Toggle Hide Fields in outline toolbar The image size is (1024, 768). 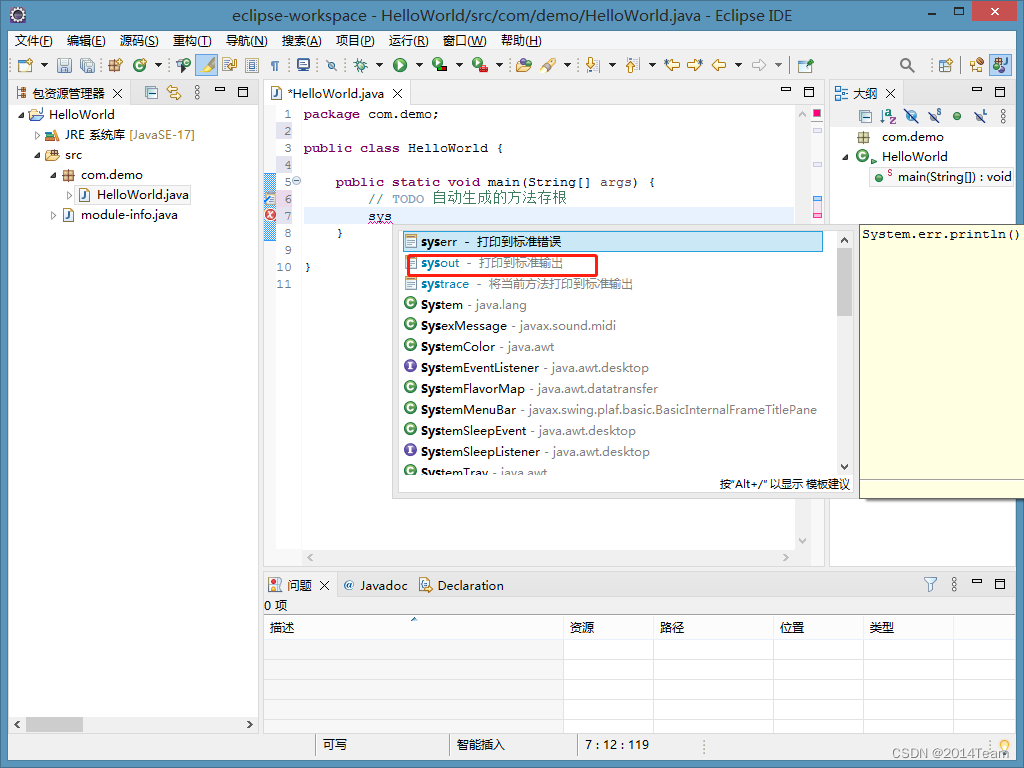point(911,116)
